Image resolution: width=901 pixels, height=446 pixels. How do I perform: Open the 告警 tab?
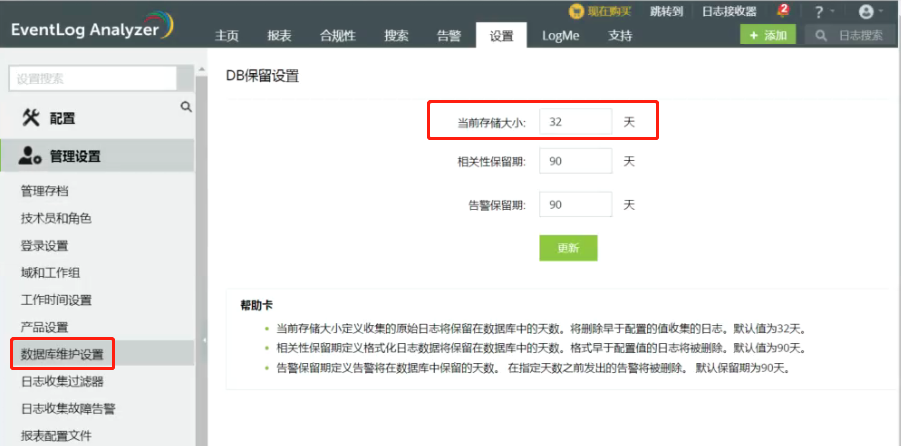pyautogui.click(x=449, y=36)
